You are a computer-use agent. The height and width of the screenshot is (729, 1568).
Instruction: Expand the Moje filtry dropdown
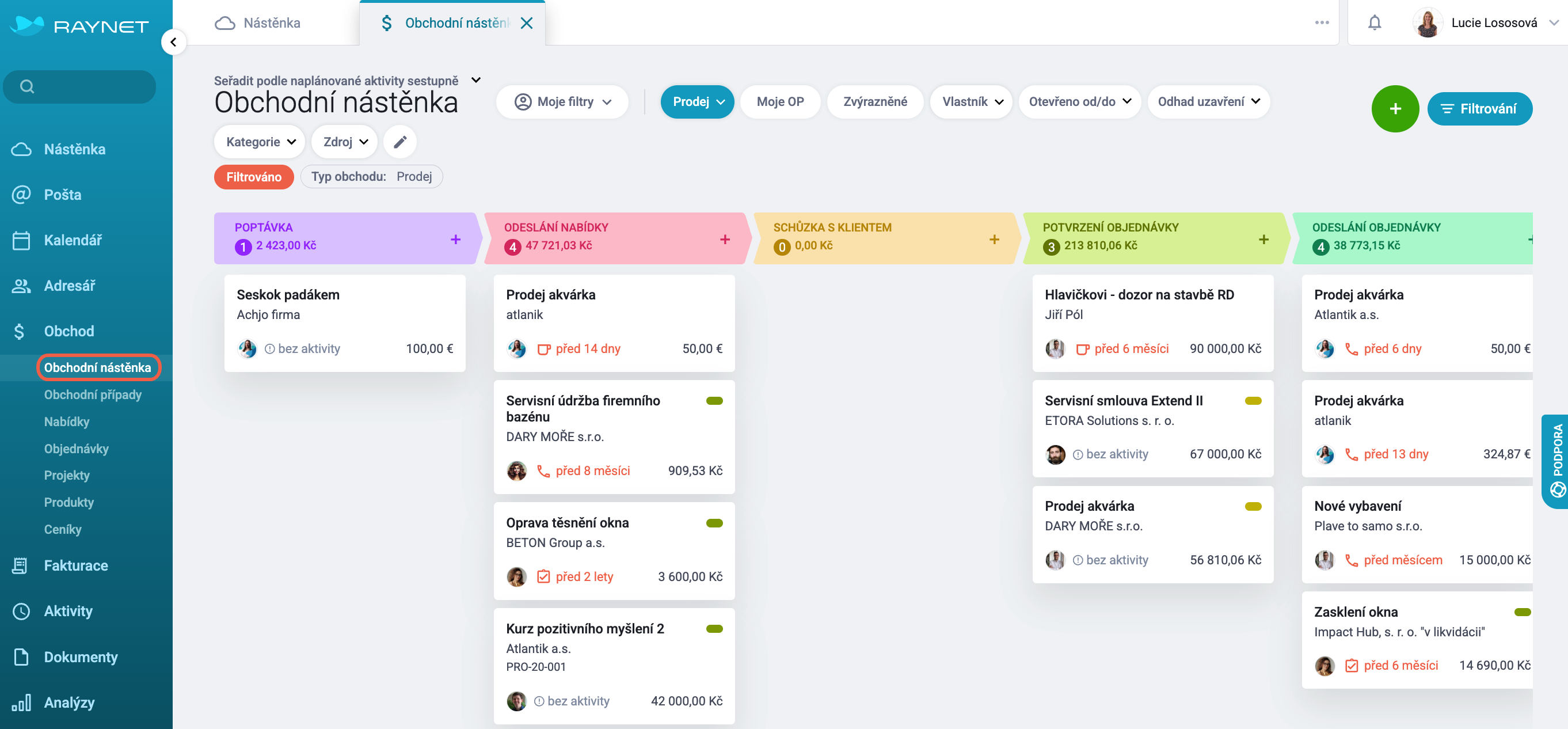562,102
